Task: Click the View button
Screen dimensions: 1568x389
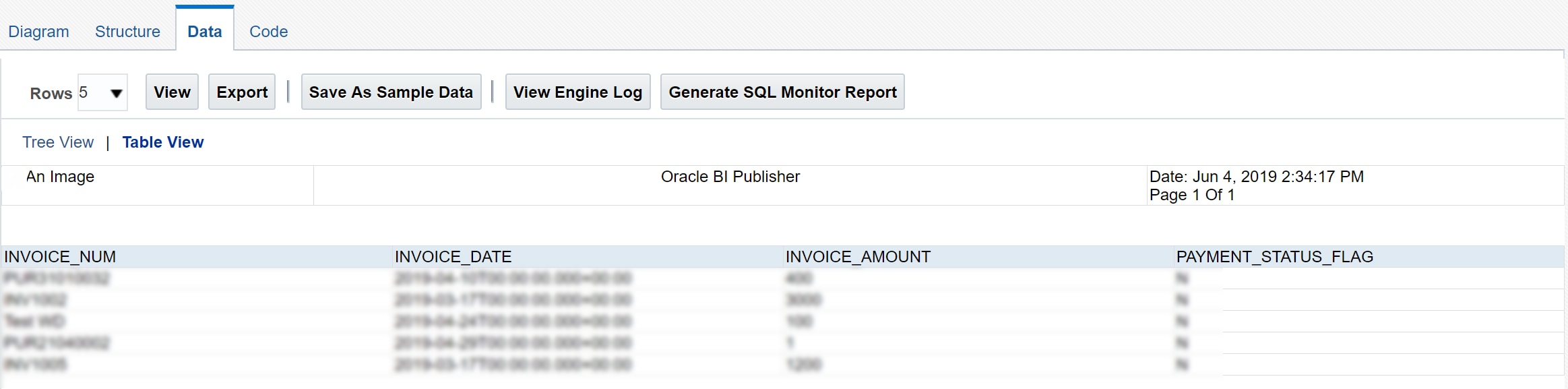Action: 172,92
